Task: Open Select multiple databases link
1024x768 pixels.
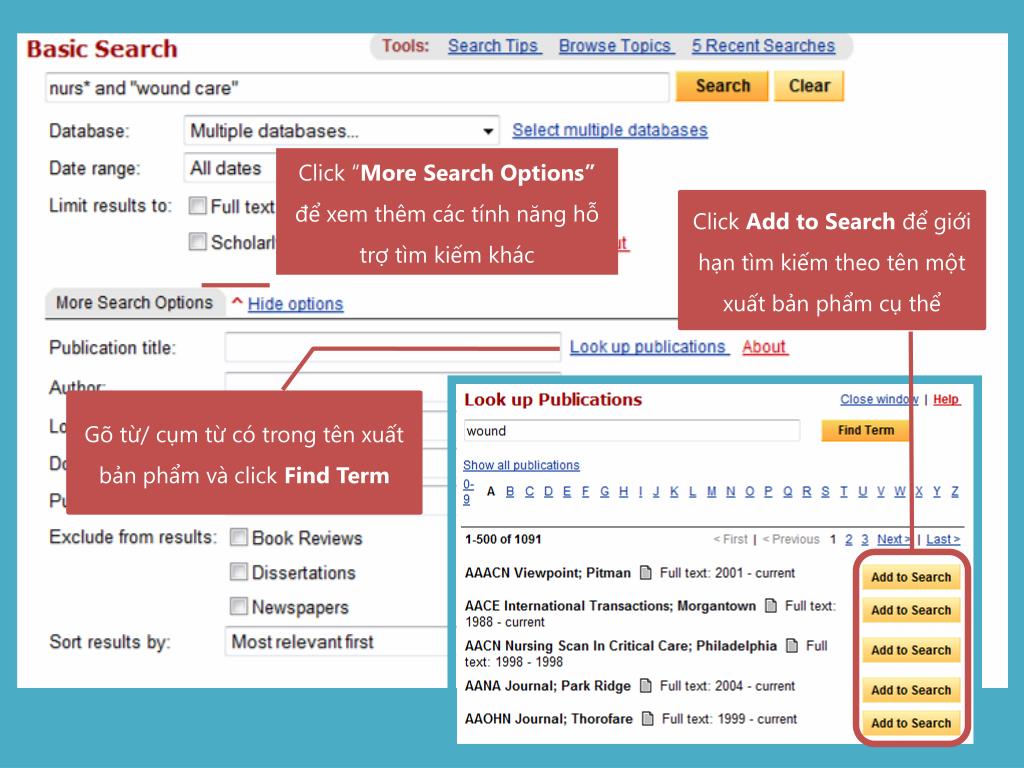Action: 610,130
